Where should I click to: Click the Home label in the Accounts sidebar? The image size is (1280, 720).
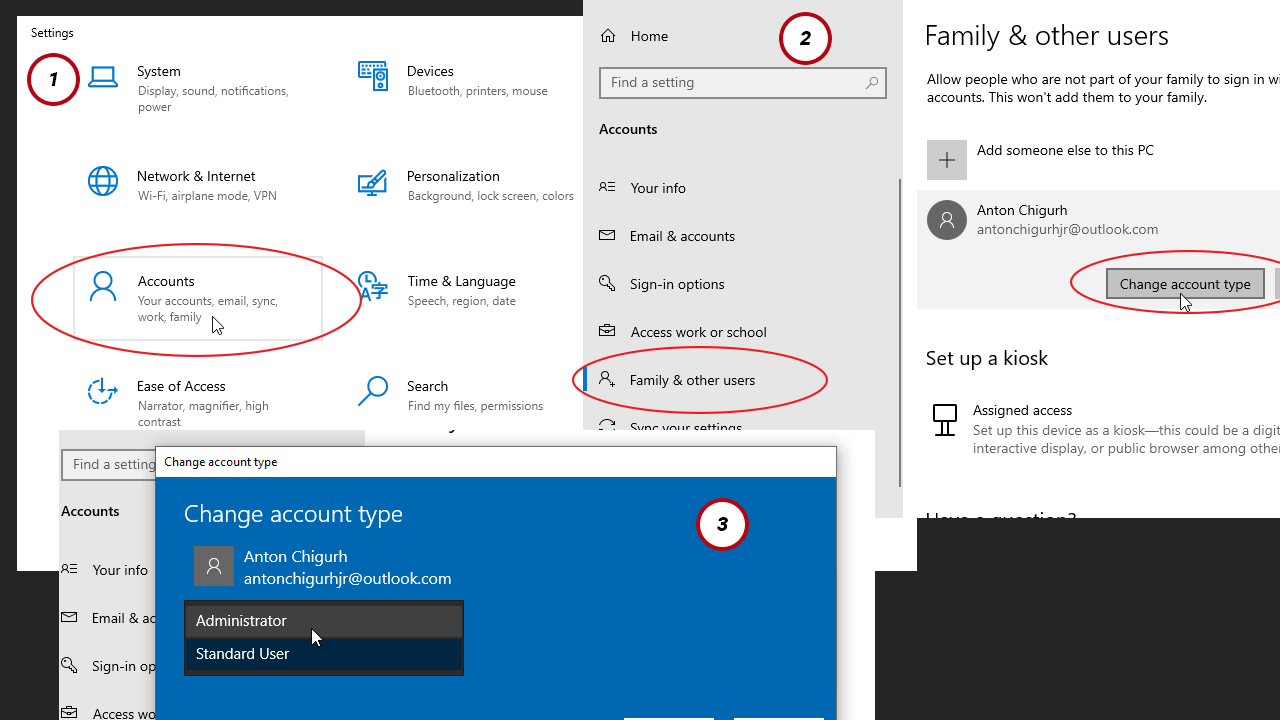click(649, 36)
